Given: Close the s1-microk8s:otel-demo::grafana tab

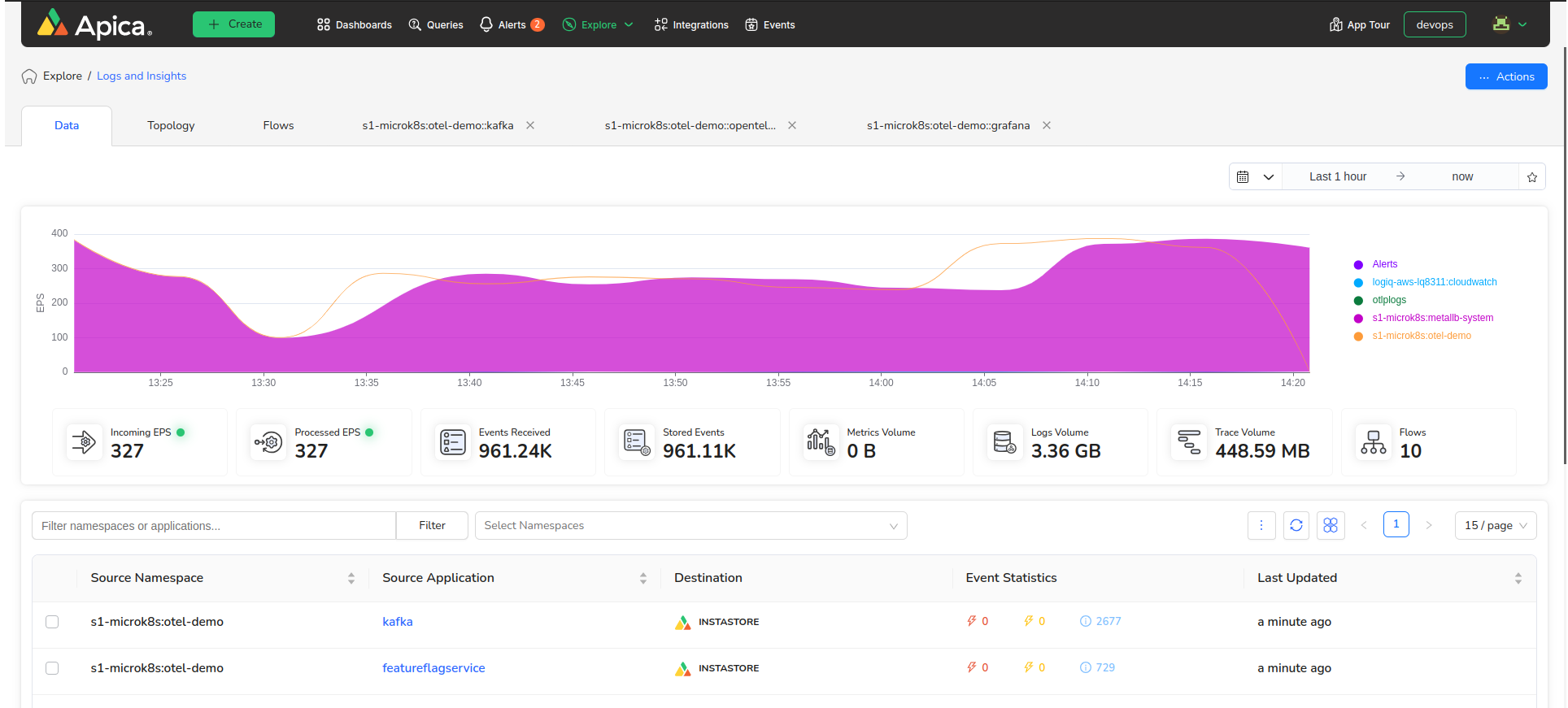Looking at the screenshot, I should tap(1047, 126).
